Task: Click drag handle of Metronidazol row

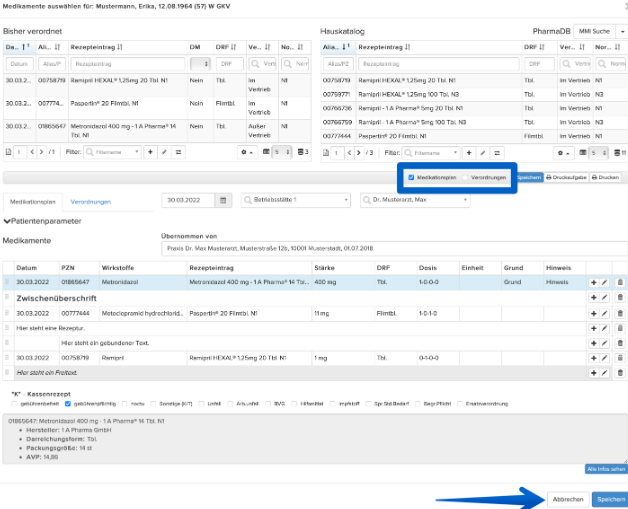Action: click(7, 282)
